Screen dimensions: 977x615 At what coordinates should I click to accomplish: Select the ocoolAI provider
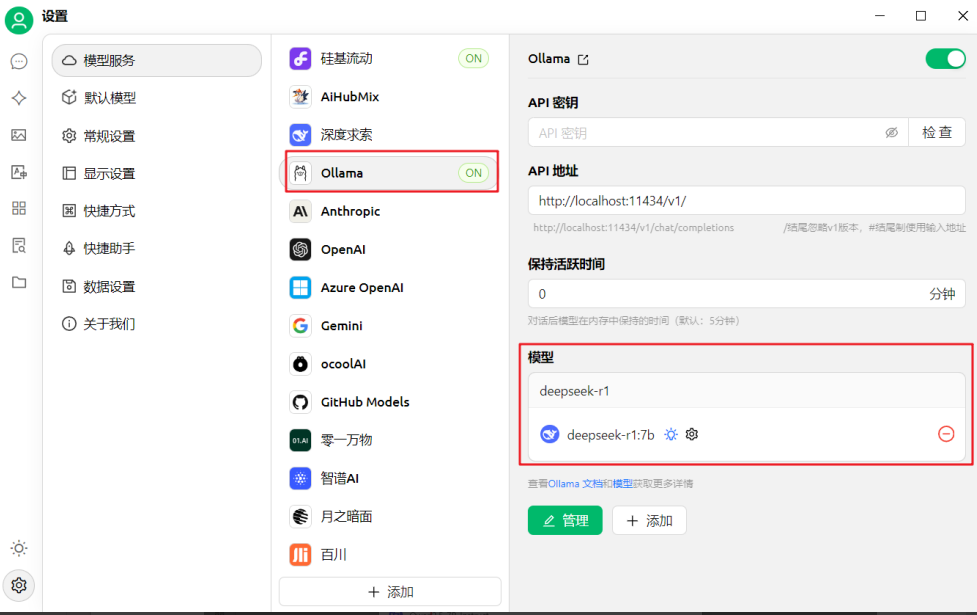click(390, 364)
